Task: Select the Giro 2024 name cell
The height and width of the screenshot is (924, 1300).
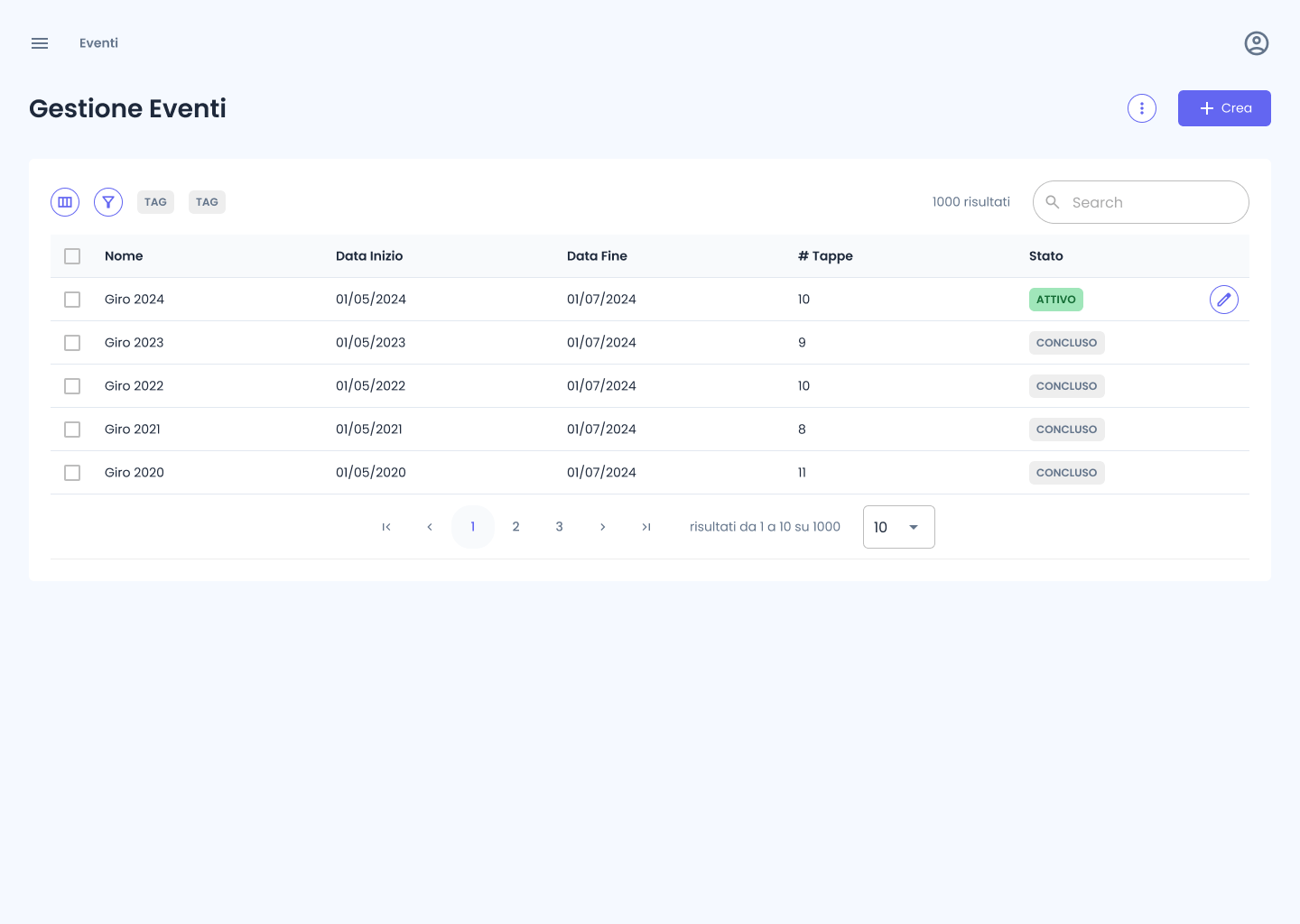Action: coord(135,300)
